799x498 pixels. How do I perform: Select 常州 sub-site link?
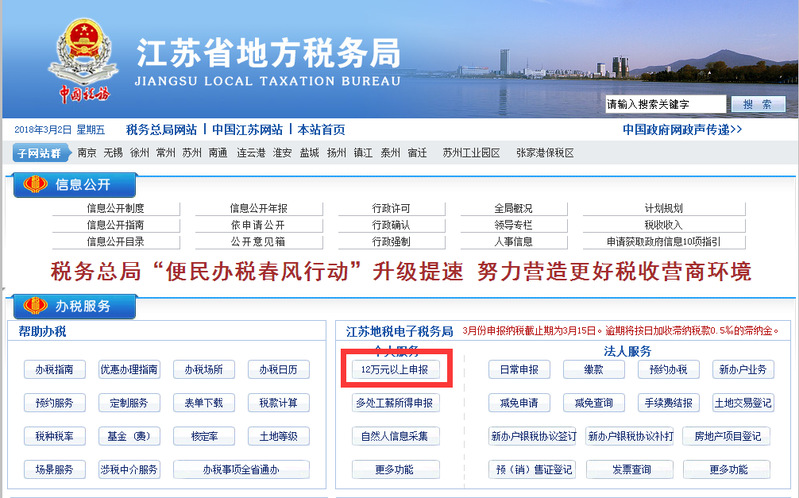(166, 153)
